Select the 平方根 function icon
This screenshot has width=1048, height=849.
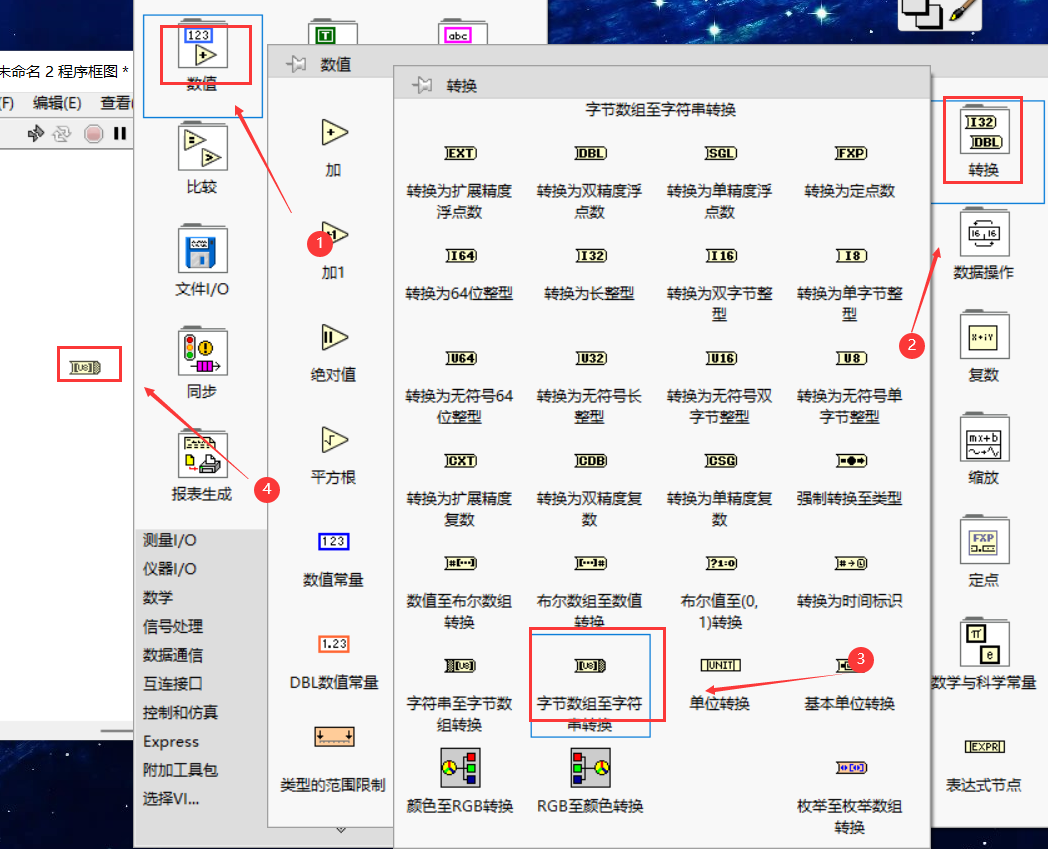coord(334,440)
